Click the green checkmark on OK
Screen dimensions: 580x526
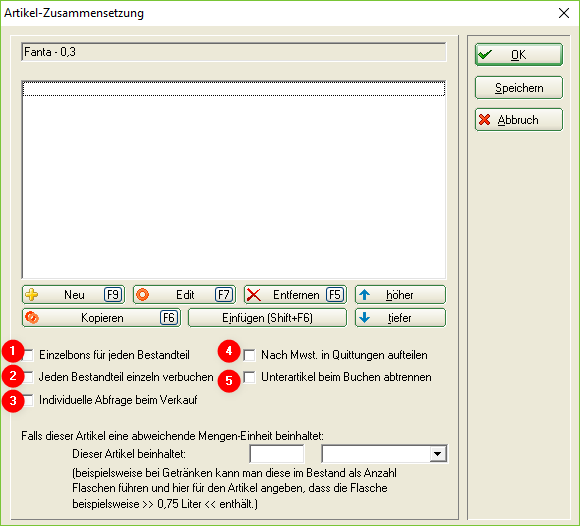pos(485,55)
